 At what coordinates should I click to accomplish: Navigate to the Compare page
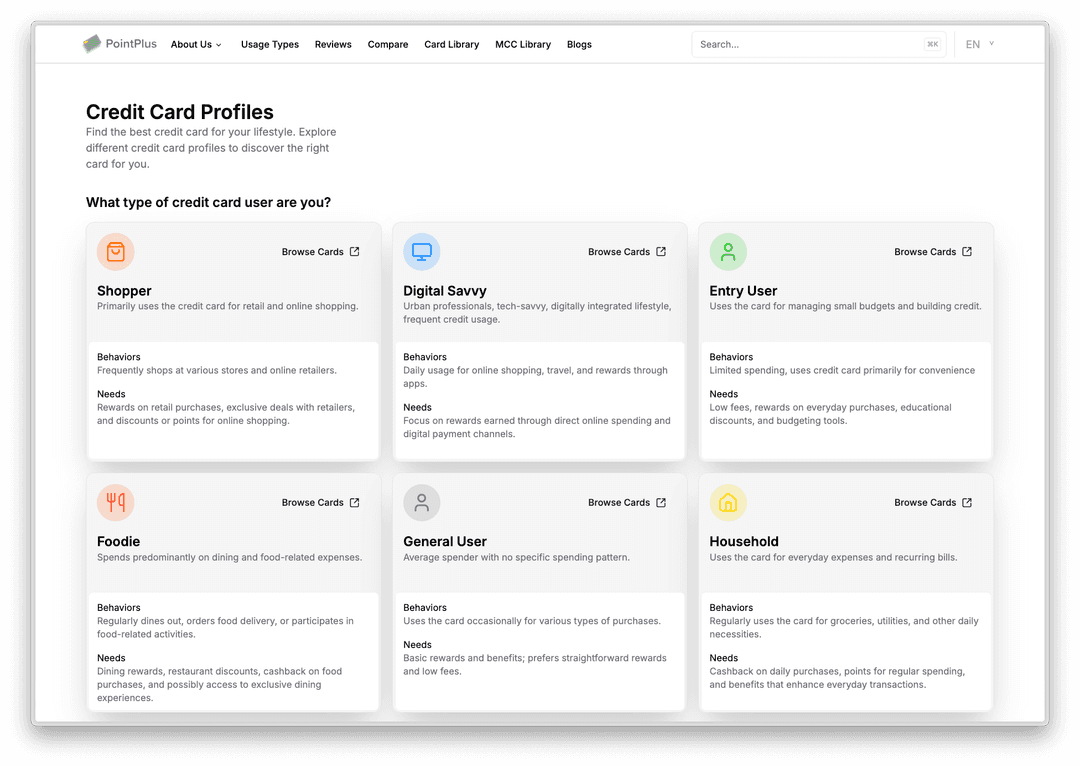tap(388, 44)
